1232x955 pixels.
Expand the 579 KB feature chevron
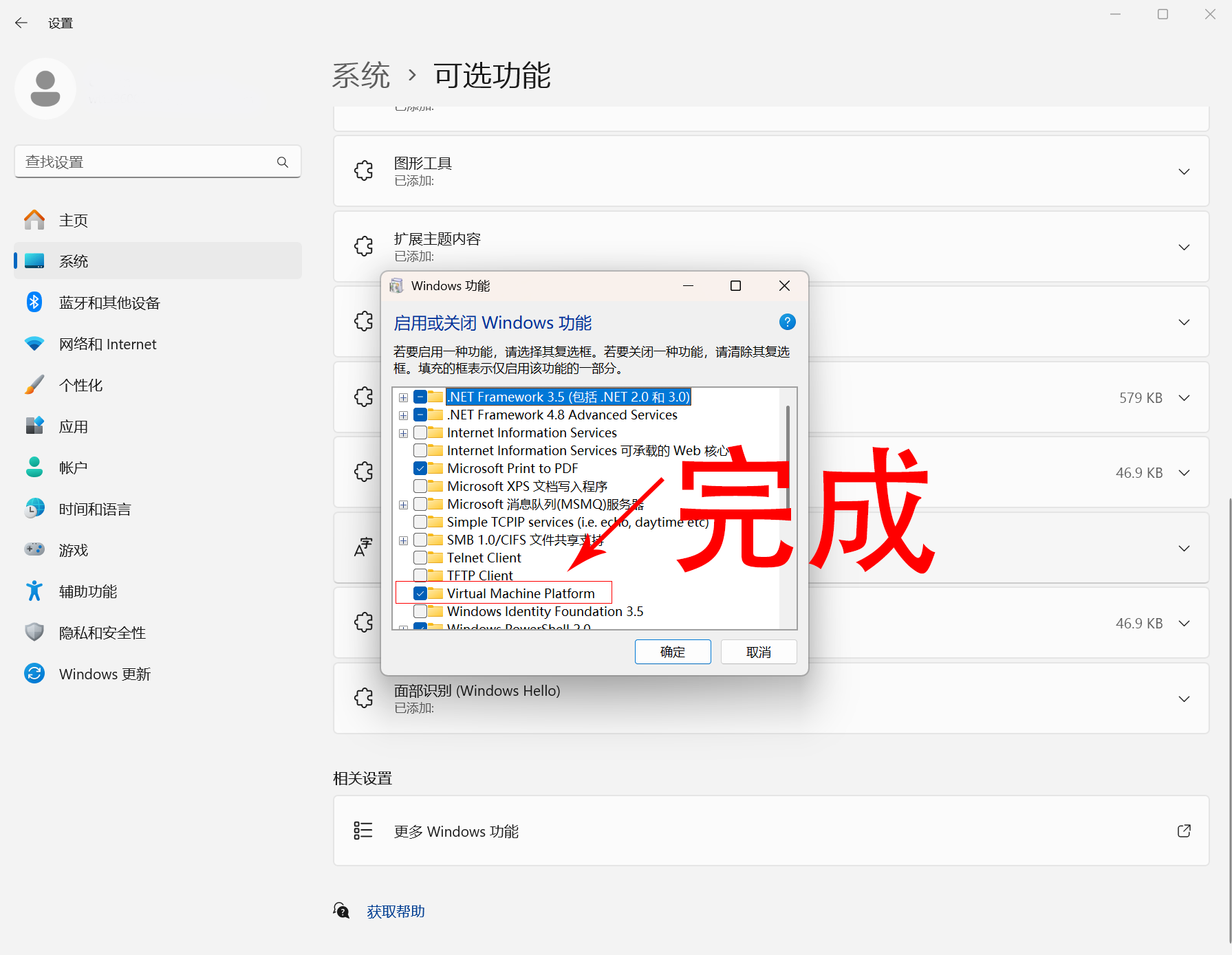click(1184, 397)
